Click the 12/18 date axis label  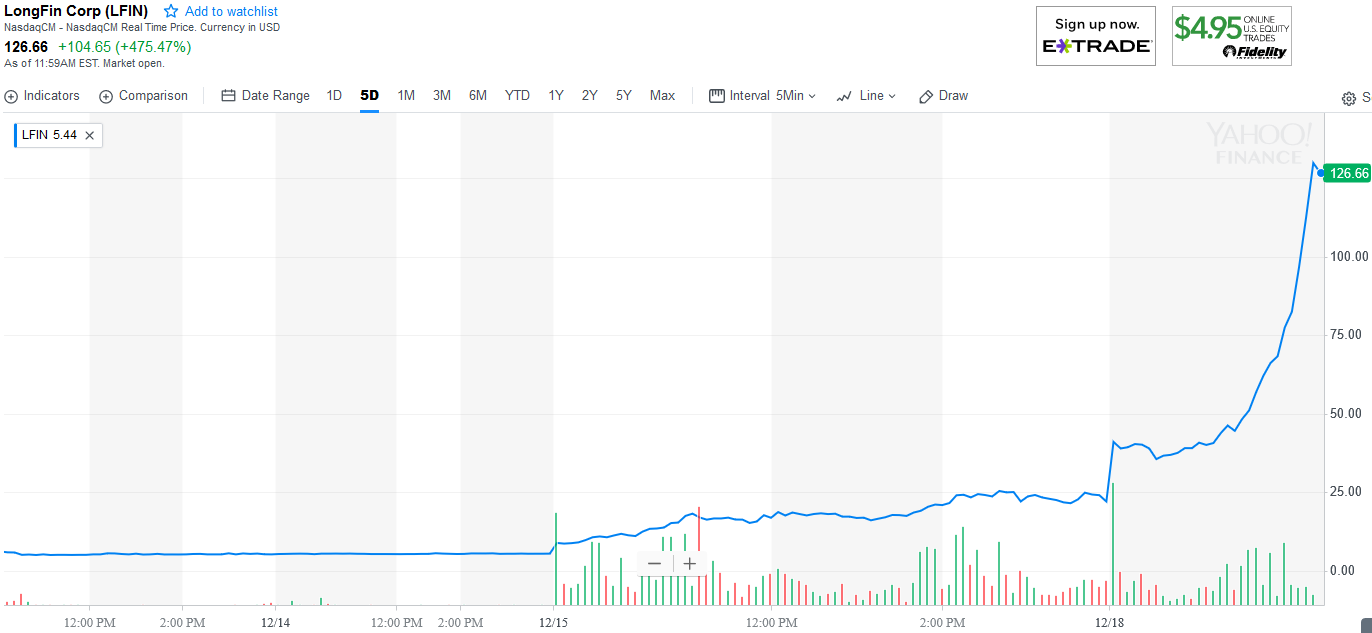1111,622
